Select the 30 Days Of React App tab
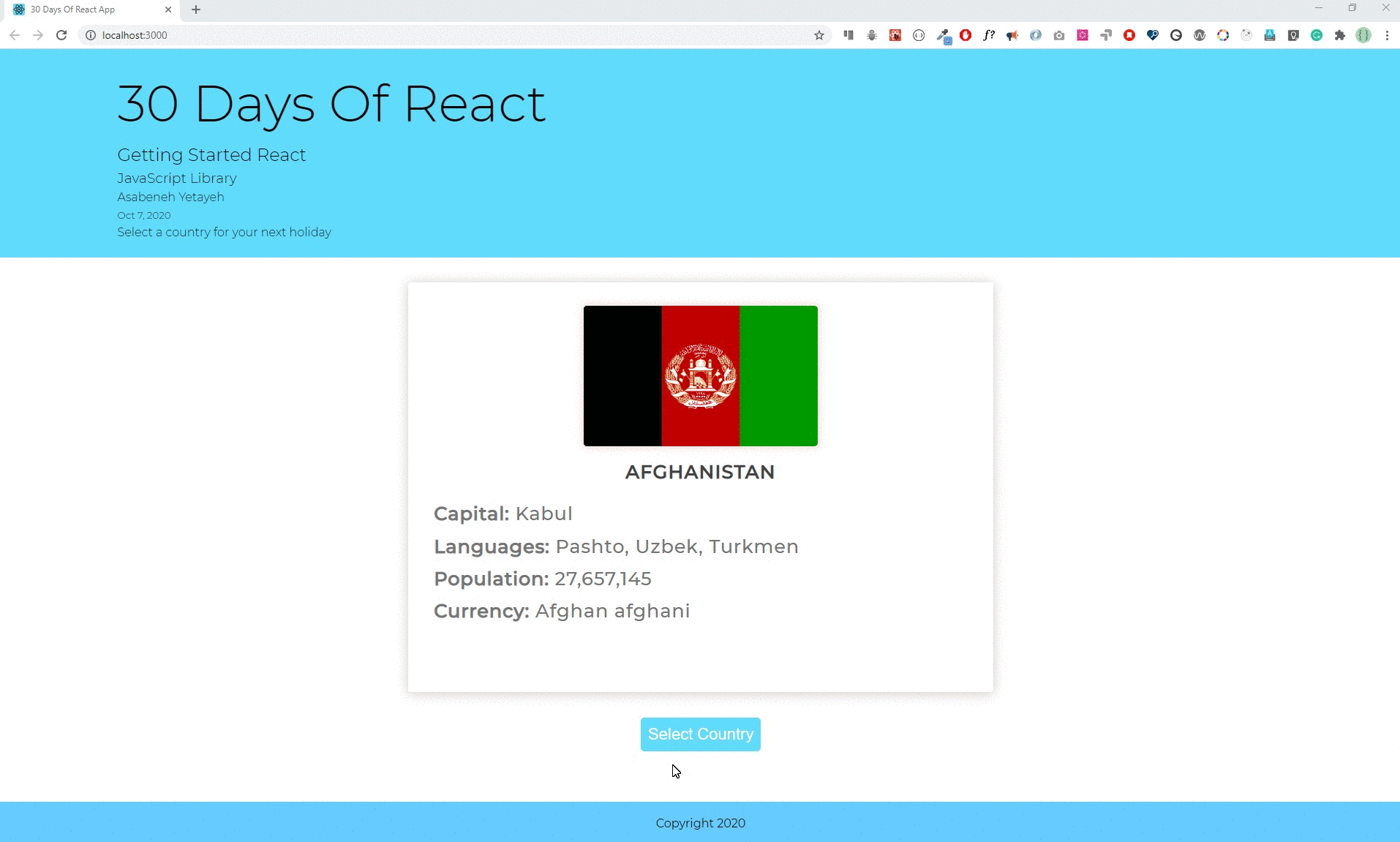 click(x=80, y=10)
